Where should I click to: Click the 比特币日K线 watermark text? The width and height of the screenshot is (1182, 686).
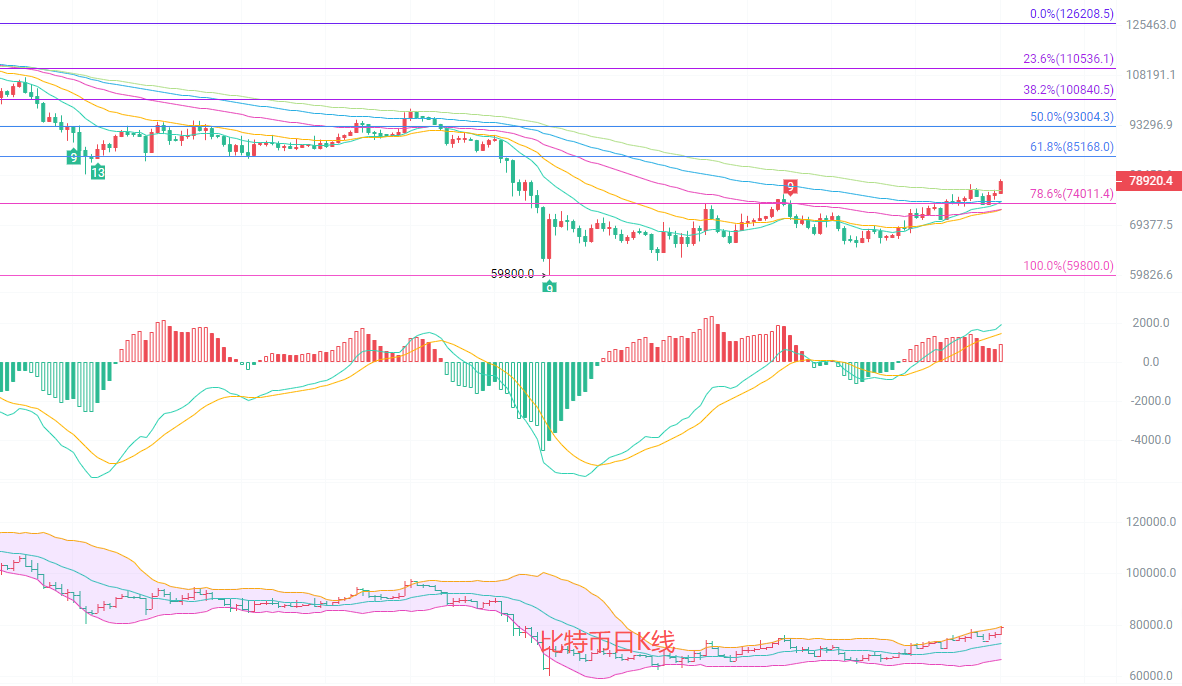(x=607, y=642)
